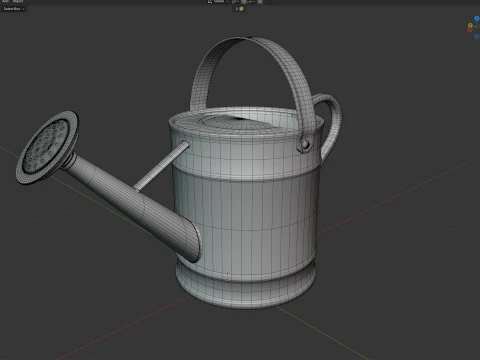
Task: Select the watering can spout rose head
Action: click(x=48, y=147)
